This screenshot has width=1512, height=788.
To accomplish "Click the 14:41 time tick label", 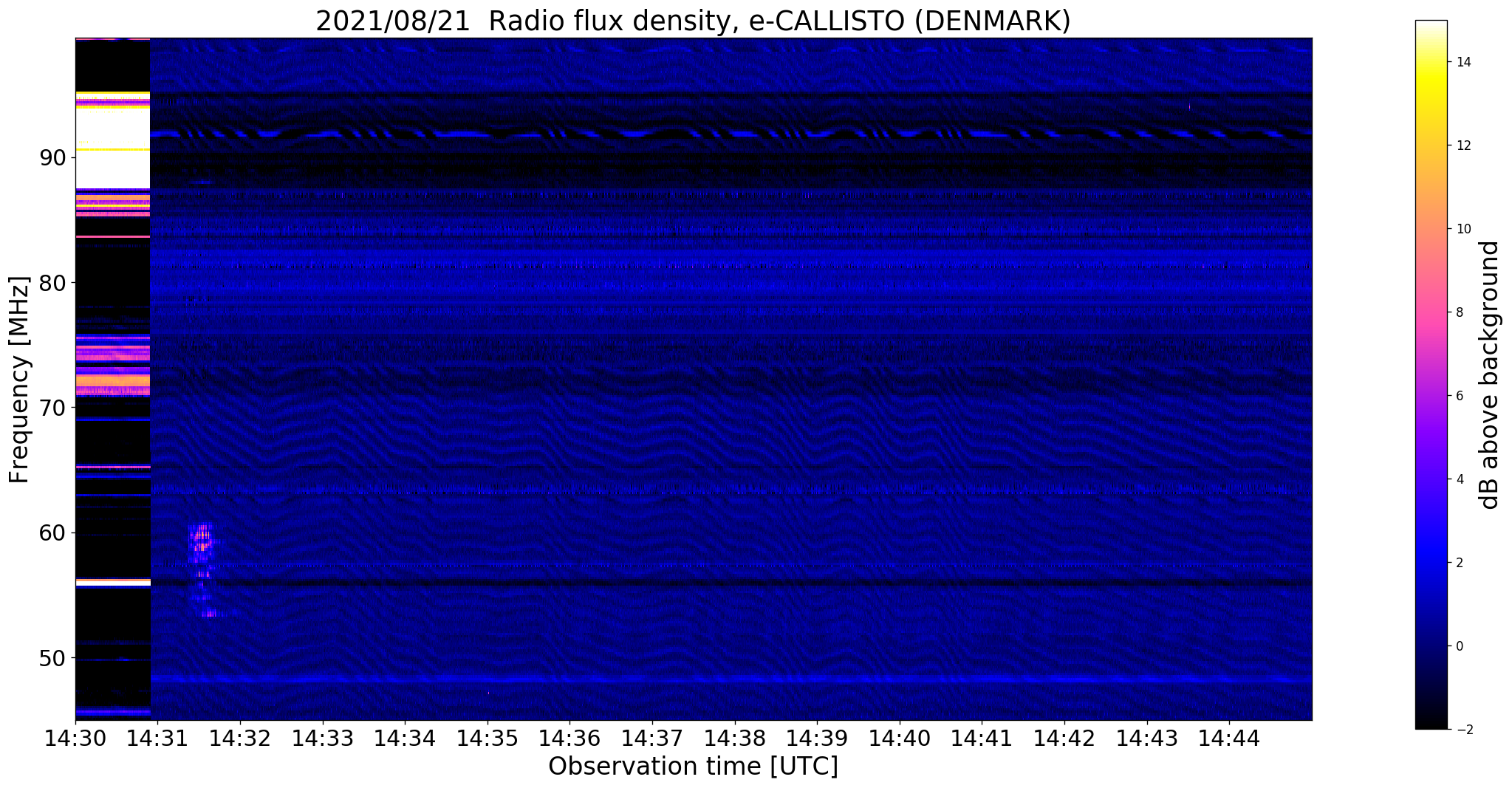I will click(x=982, y=738).
